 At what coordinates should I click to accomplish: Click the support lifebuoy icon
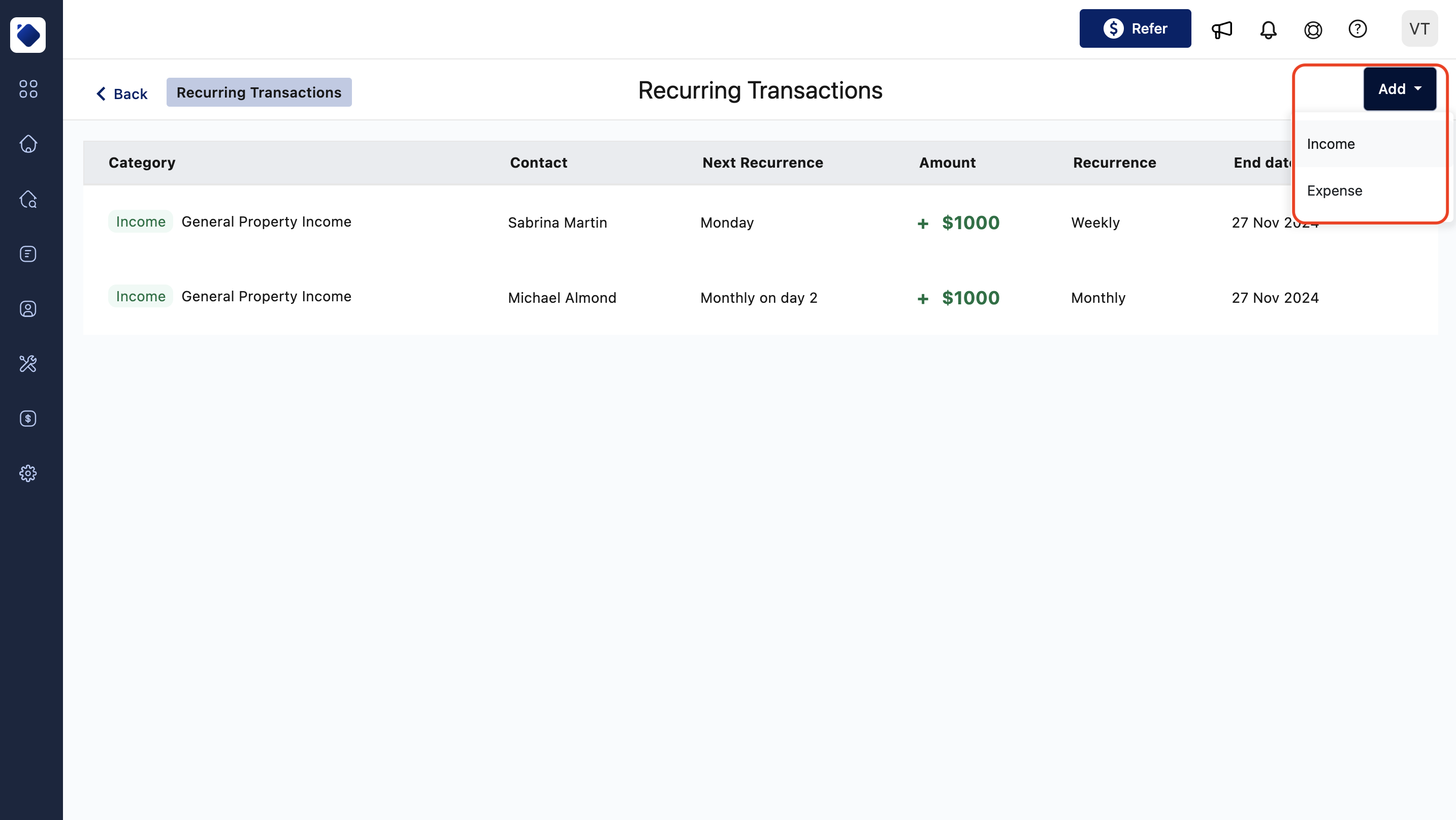[x=1312, y=29]
